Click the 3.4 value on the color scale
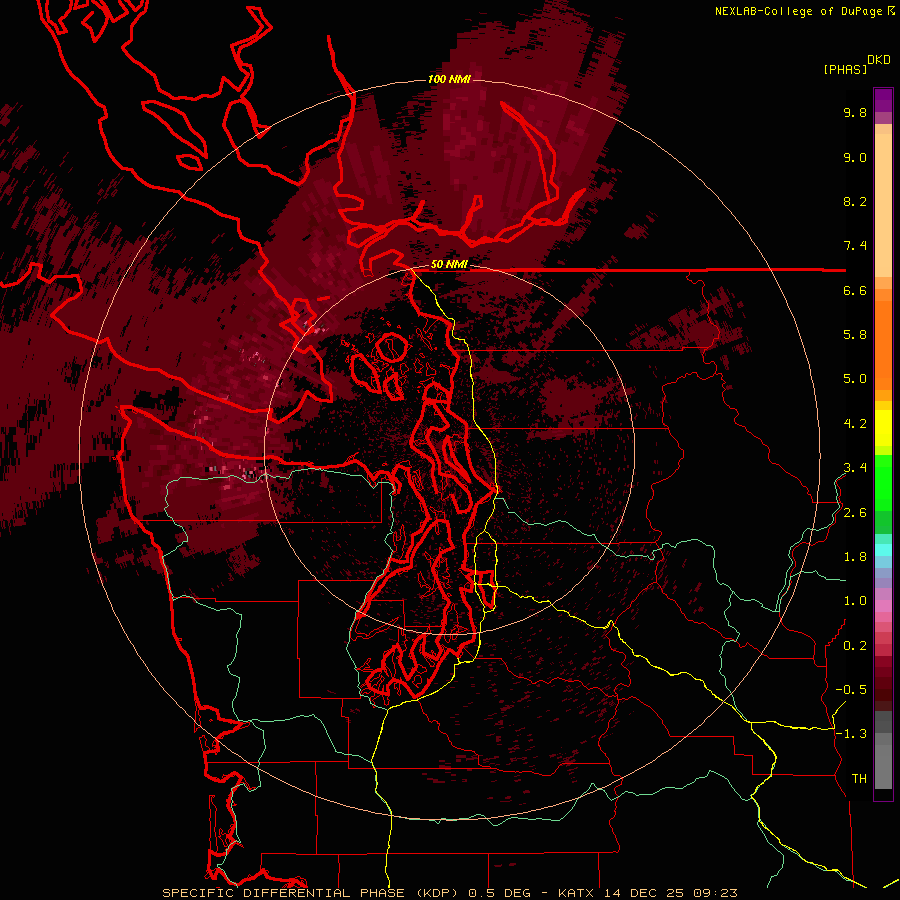The width and height of the screenshot is (900, 900). click(855, 468)
